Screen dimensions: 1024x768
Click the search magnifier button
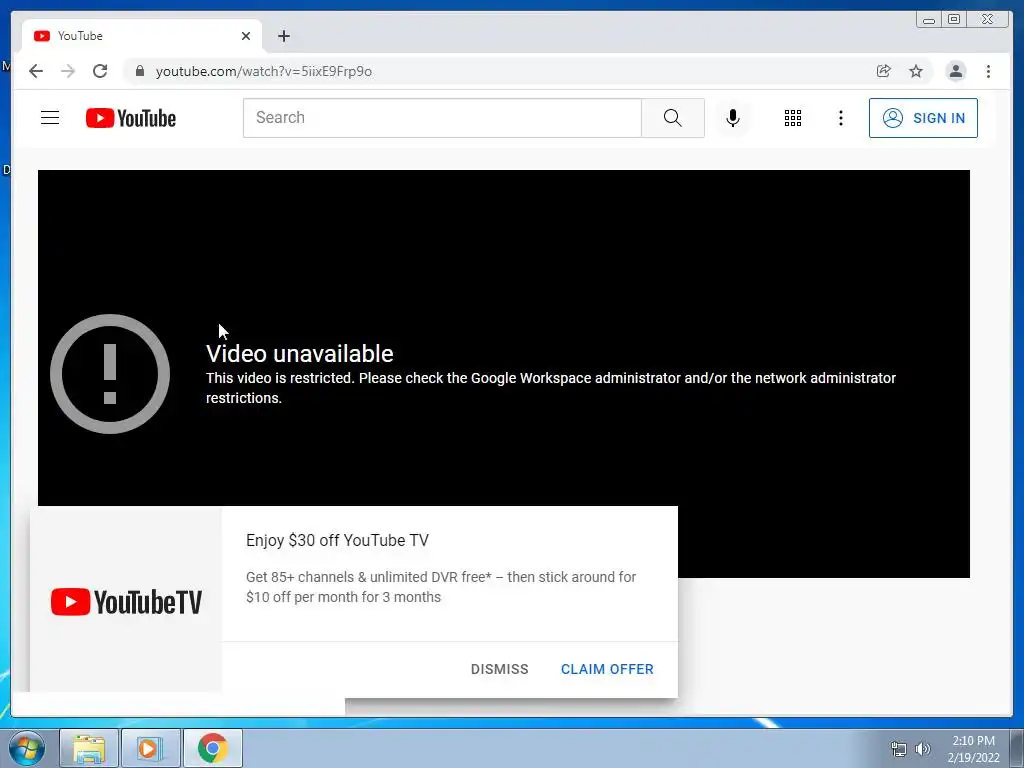tap(673, 118)
